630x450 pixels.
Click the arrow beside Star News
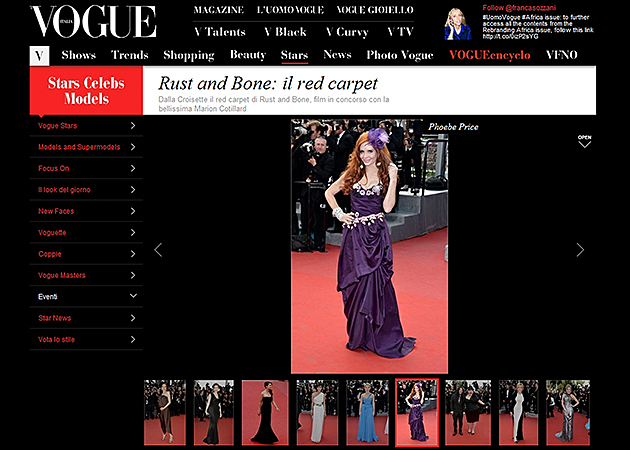click(x=133, y=318)
